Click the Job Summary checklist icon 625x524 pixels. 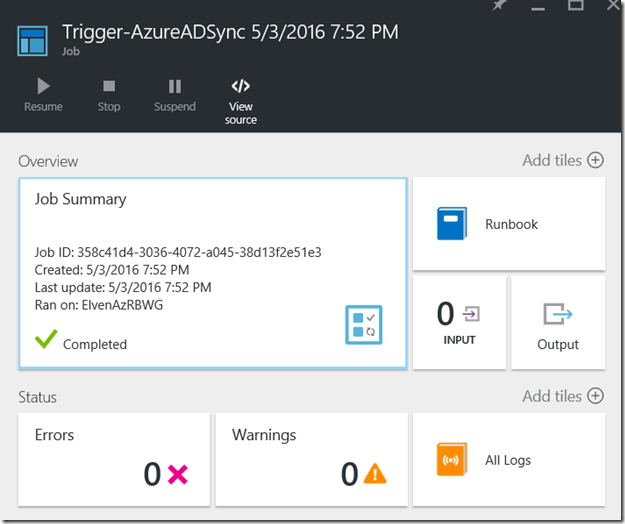point(364,325)
